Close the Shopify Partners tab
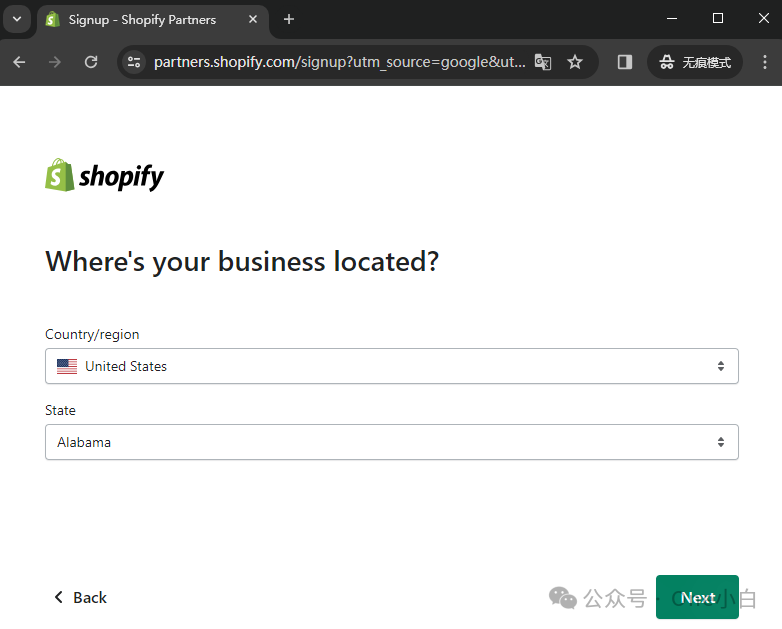 [x=253, y=19]
